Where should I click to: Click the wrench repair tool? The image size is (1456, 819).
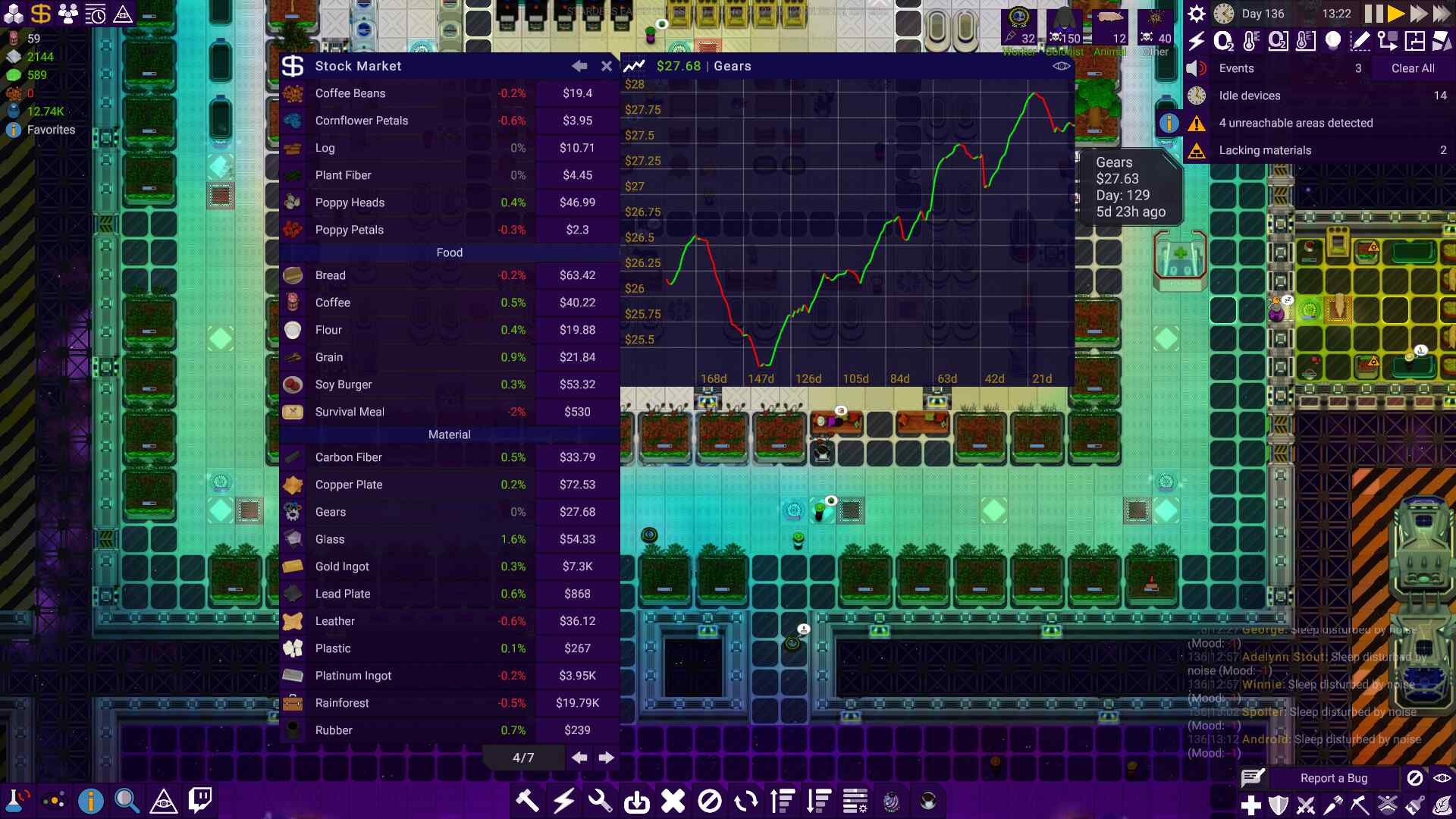(600, 801)
